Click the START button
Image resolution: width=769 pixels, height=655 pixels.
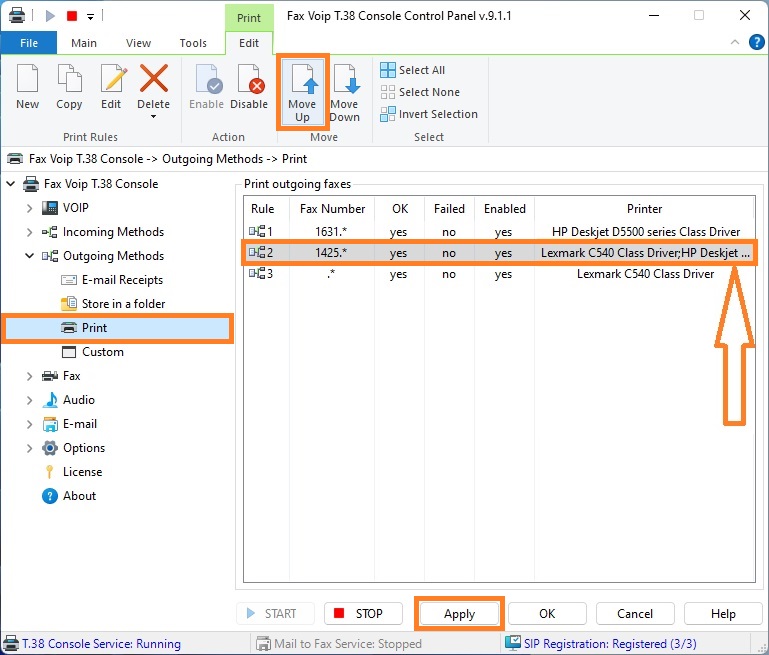(275, 613)
